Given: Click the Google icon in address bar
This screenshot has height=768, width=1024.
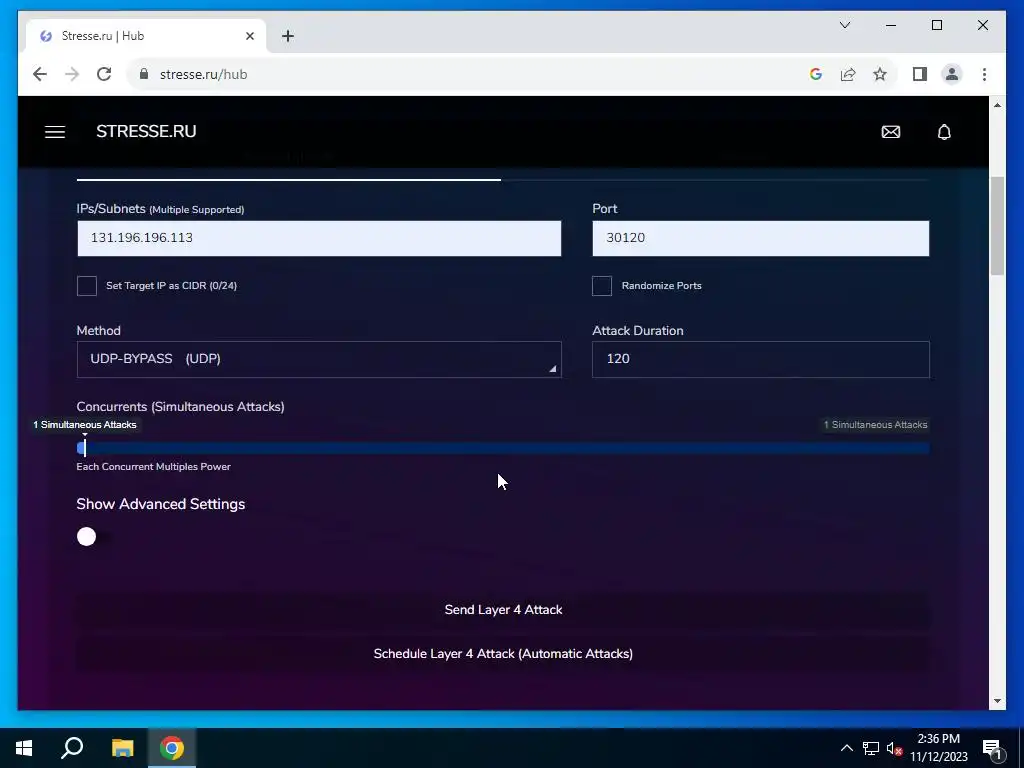Looking at the screenshot, I should pyautogui.click(x=816, y=74).
